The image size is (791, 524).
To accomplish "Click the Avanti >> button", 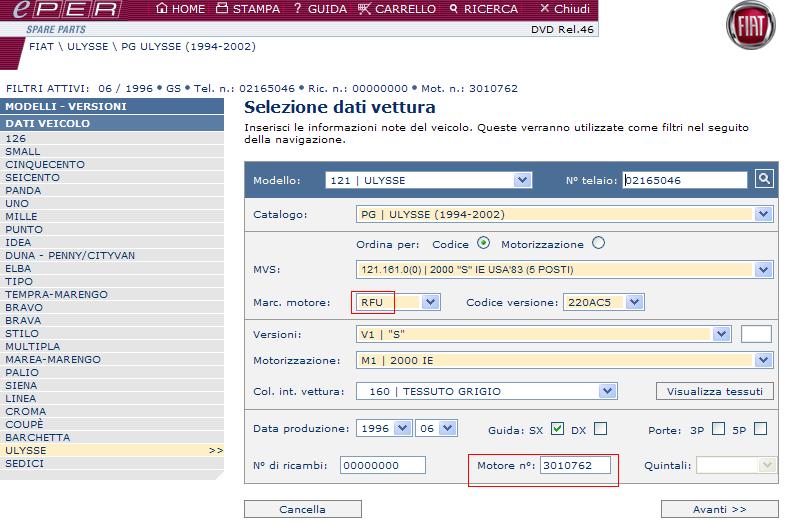I will [719, 509].
